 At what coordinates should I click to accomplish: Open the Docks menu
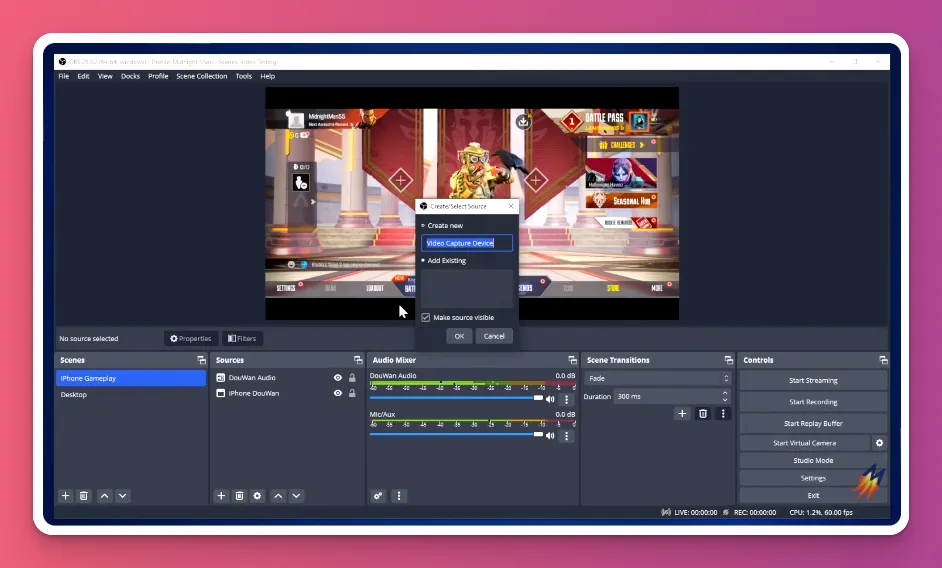coord(130,76)
